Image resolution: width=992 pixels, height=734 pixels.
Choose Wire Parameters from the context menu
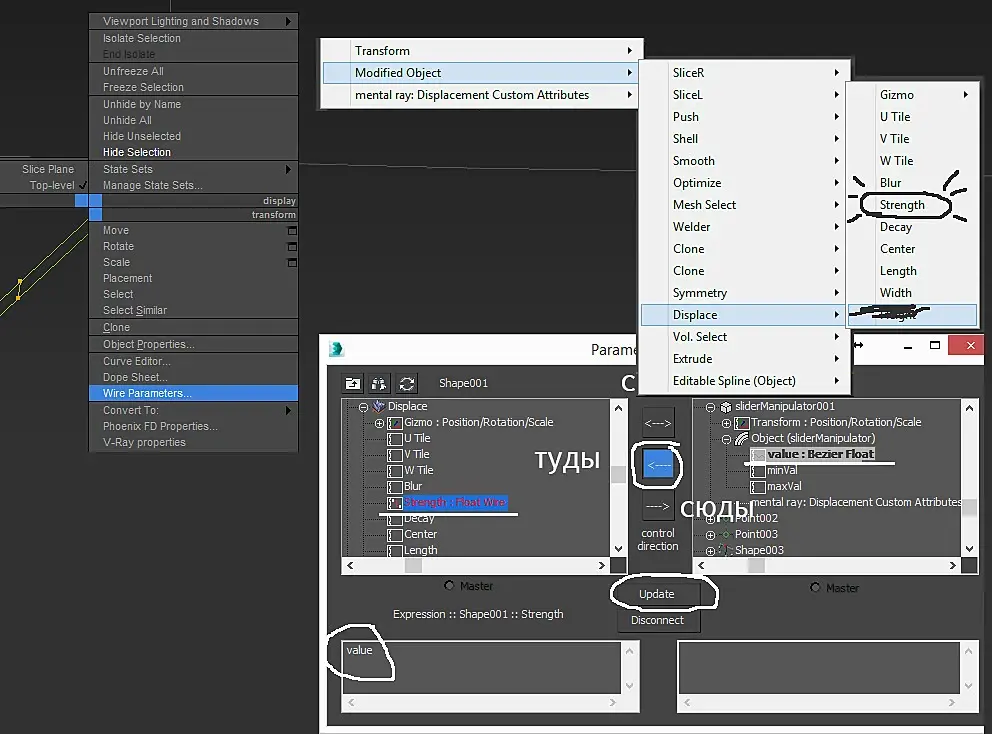click(x=147, y=393)
